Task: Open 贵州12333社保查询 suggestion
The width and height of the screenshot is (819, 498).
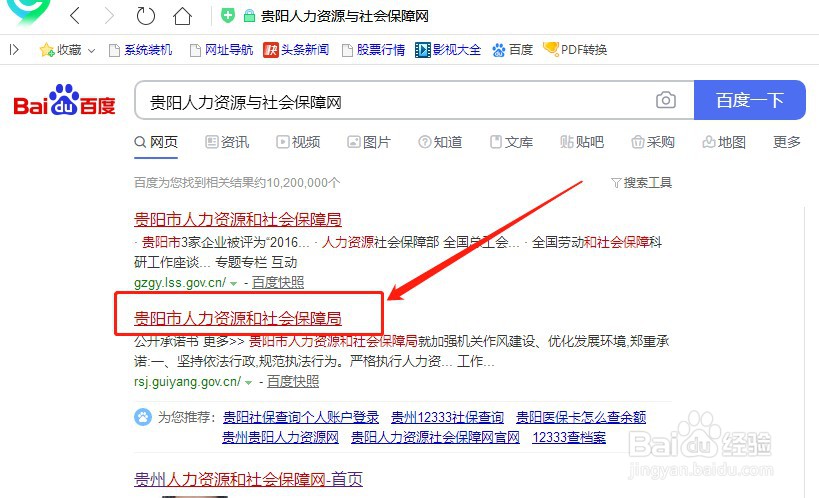Action: (x=447, y=417)
